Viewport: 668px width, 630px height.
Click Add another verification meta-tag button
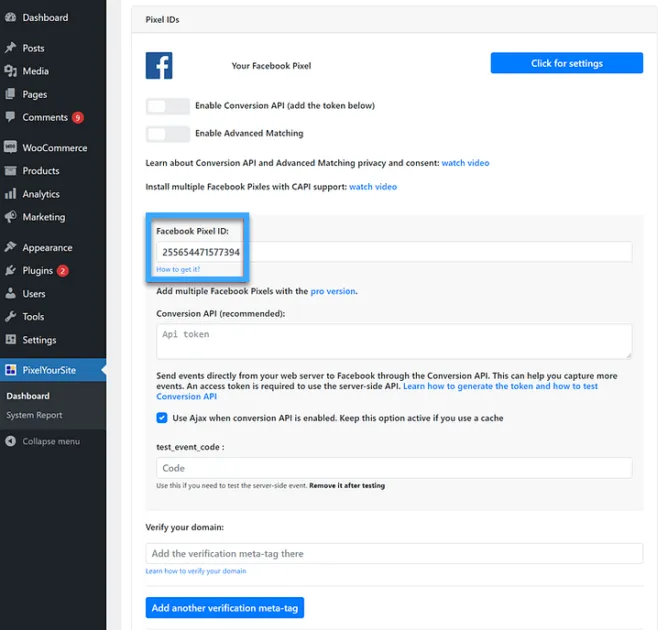(224, 608)
